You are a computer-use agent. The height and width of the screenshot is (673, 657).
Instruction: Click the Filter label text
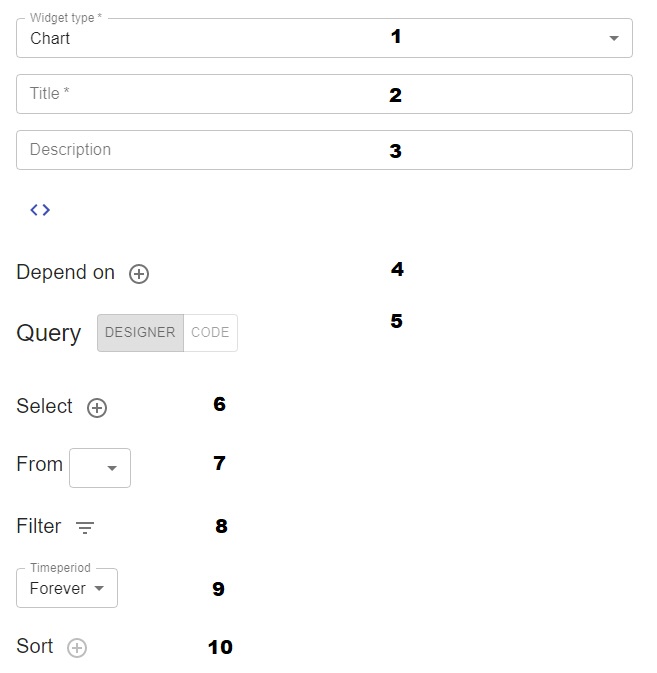(39, 527)
